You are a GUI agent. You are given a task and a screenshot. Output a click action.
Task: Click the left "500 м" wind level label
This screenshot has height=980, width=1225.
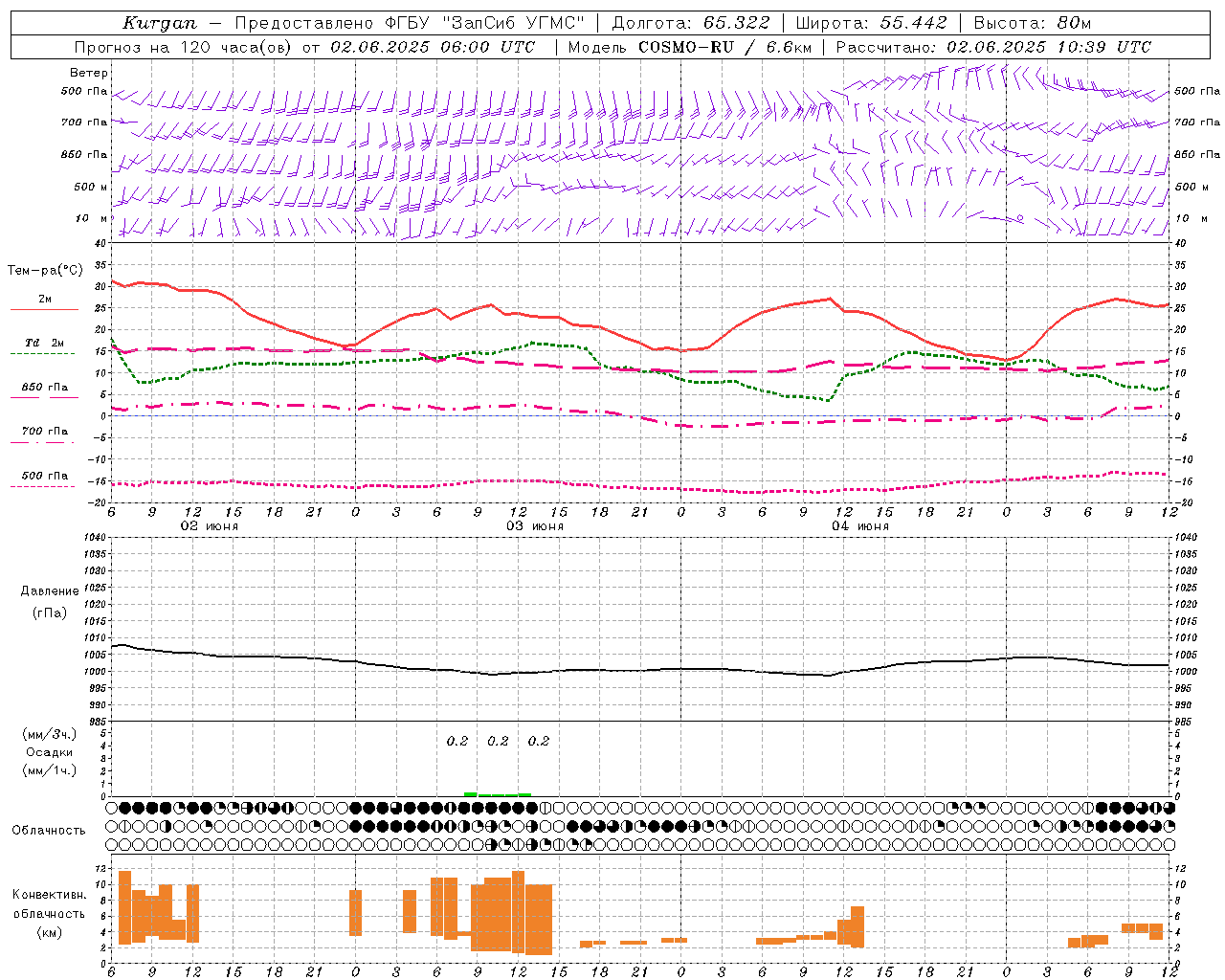[x=91, y=187]
